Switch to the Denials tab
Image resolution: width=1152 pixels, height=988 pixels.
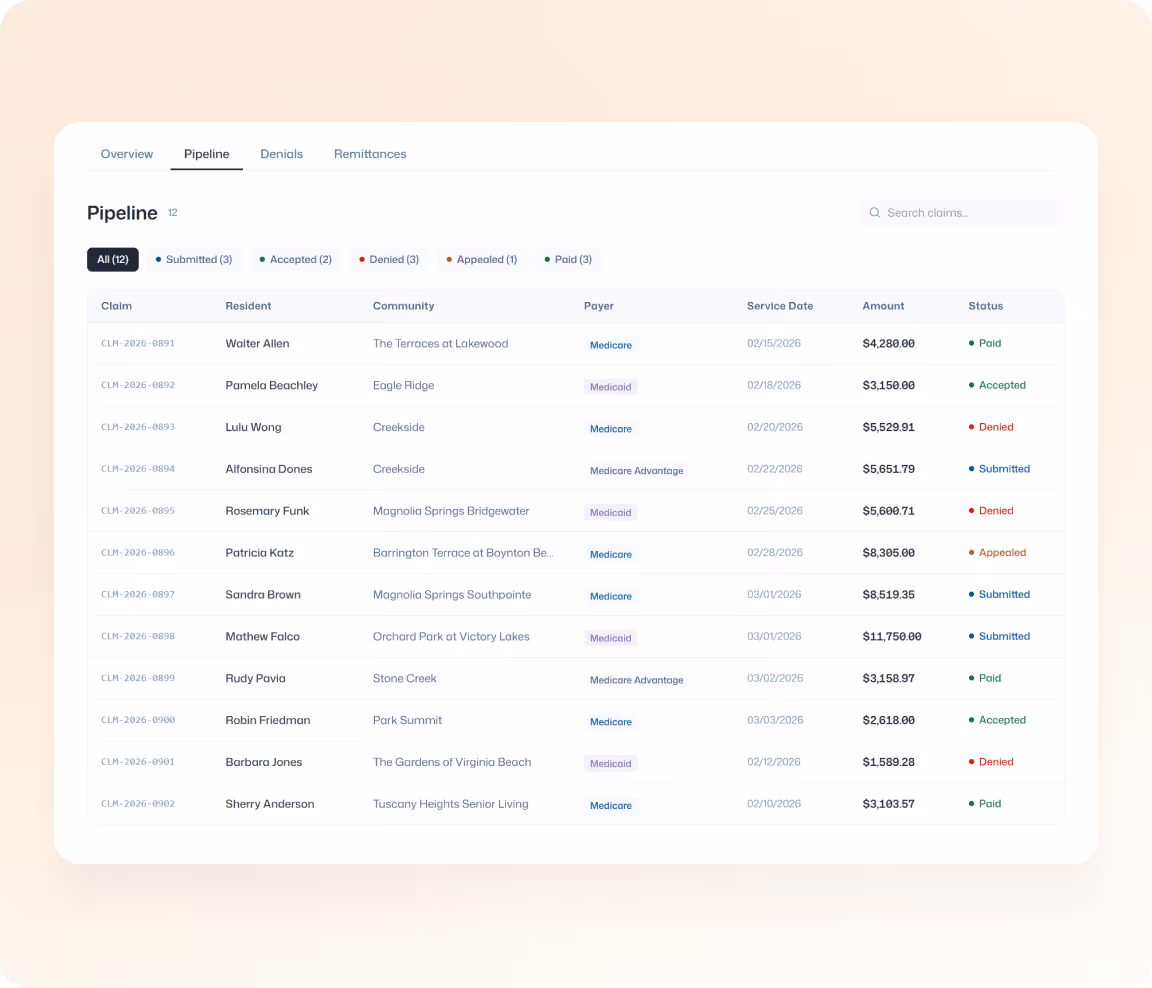281,153
